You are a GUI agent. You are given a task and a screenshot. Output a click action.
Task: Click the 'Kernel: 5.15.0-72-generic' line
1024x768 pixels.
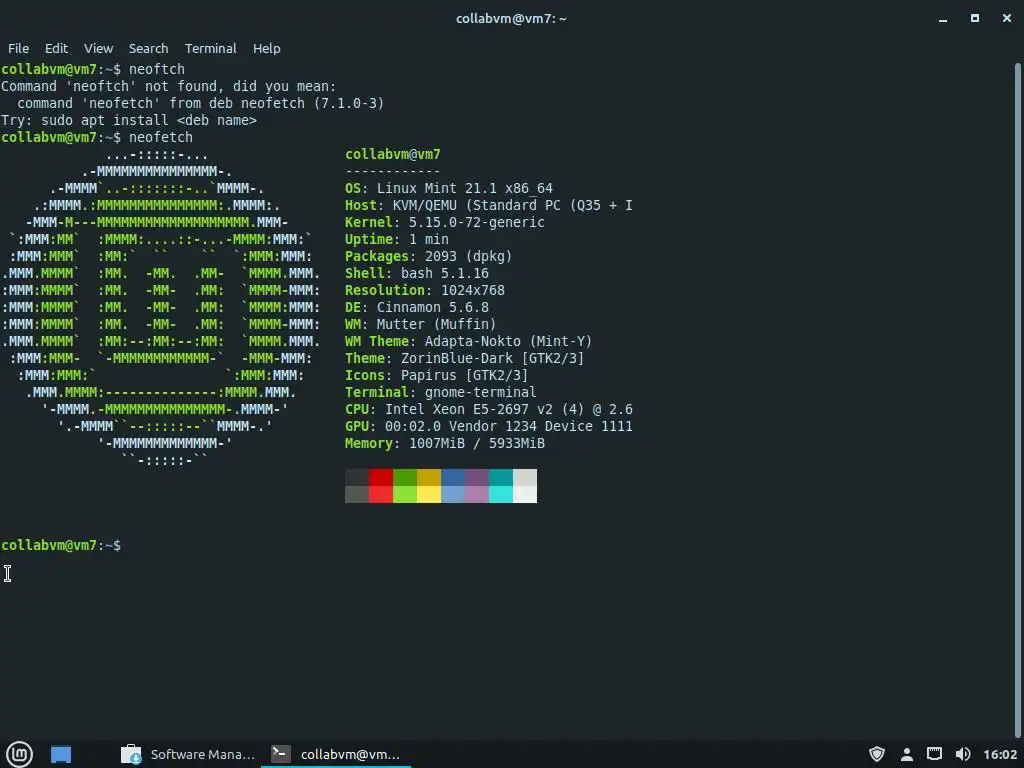(x=445, y=222)
